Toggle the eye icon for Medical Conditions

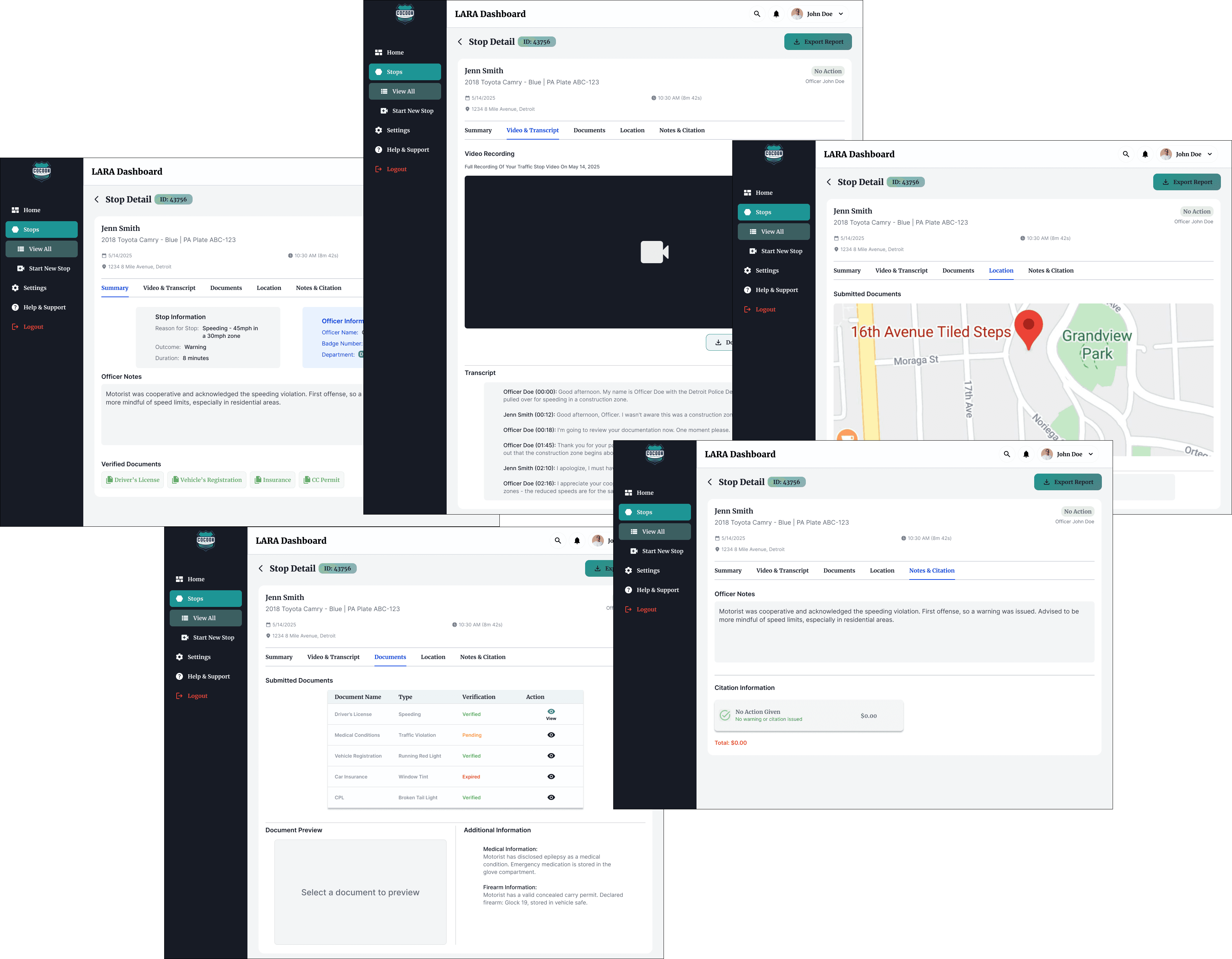click(x=550, y=735)
